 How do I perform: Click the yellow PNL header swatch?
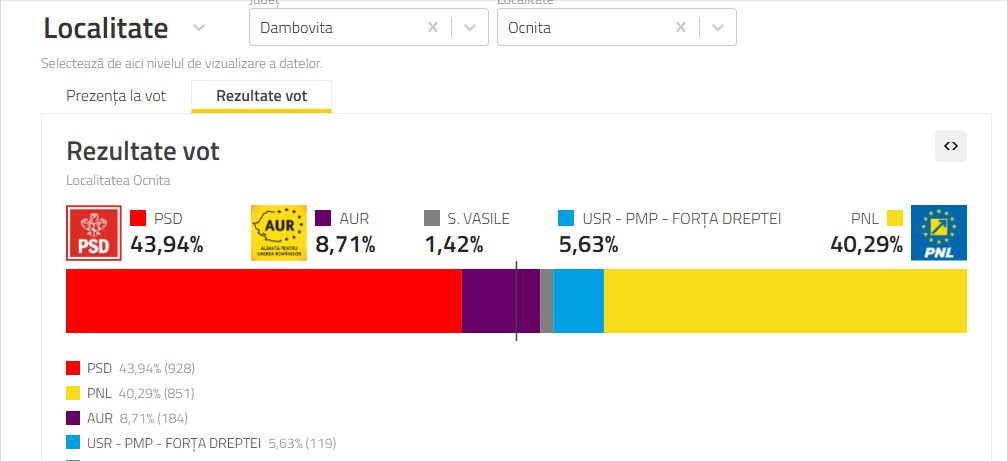click(894, 218)
